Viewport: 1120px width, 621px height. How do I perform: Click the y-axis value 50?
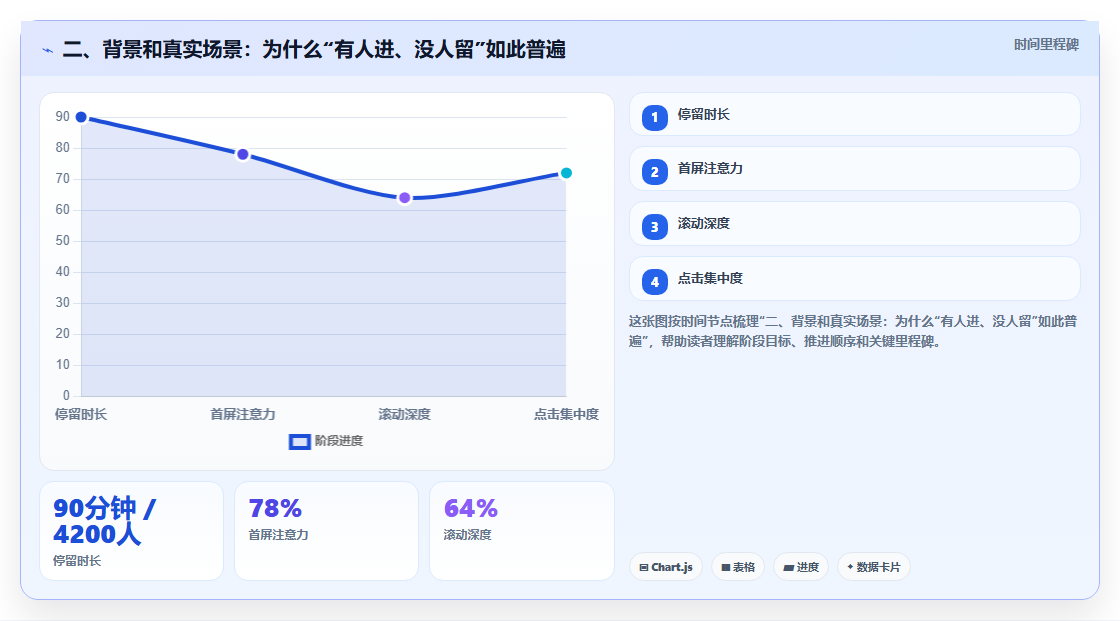click(x=63, y=241)
